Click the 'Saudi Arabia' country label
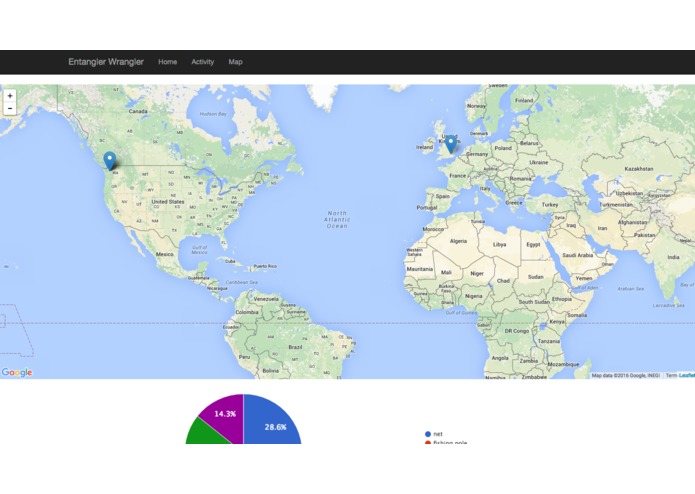Viewport: 695px width, 494px height. (x=578, y=255)
